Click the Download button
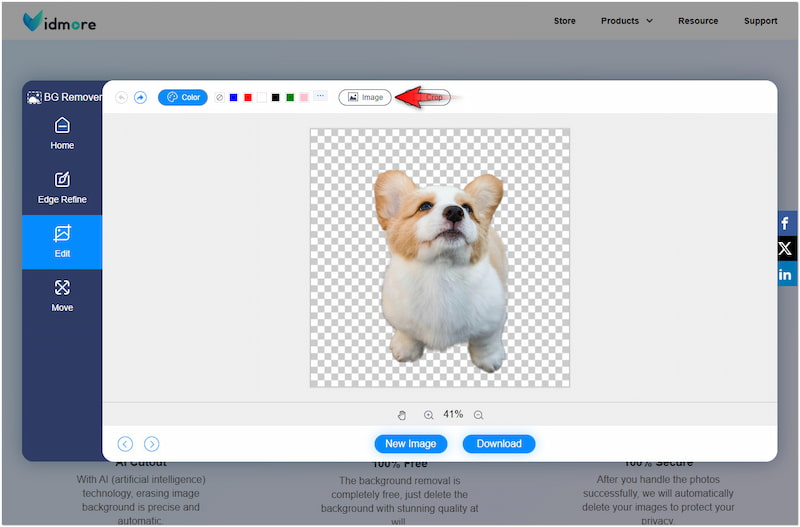The height and width of the screenshot is (527, 800). 499,444
